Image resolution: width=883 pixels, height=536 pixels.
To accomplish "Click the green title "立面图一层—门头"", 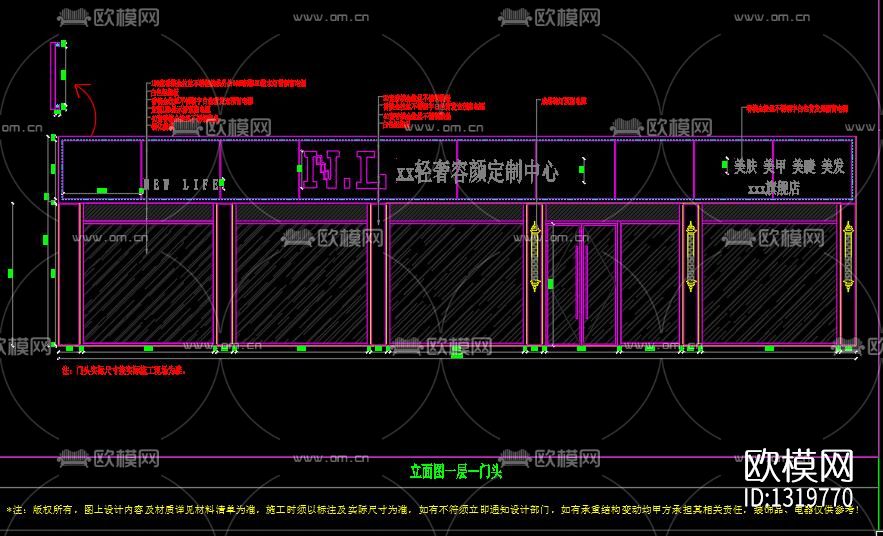I will [455, 472].
